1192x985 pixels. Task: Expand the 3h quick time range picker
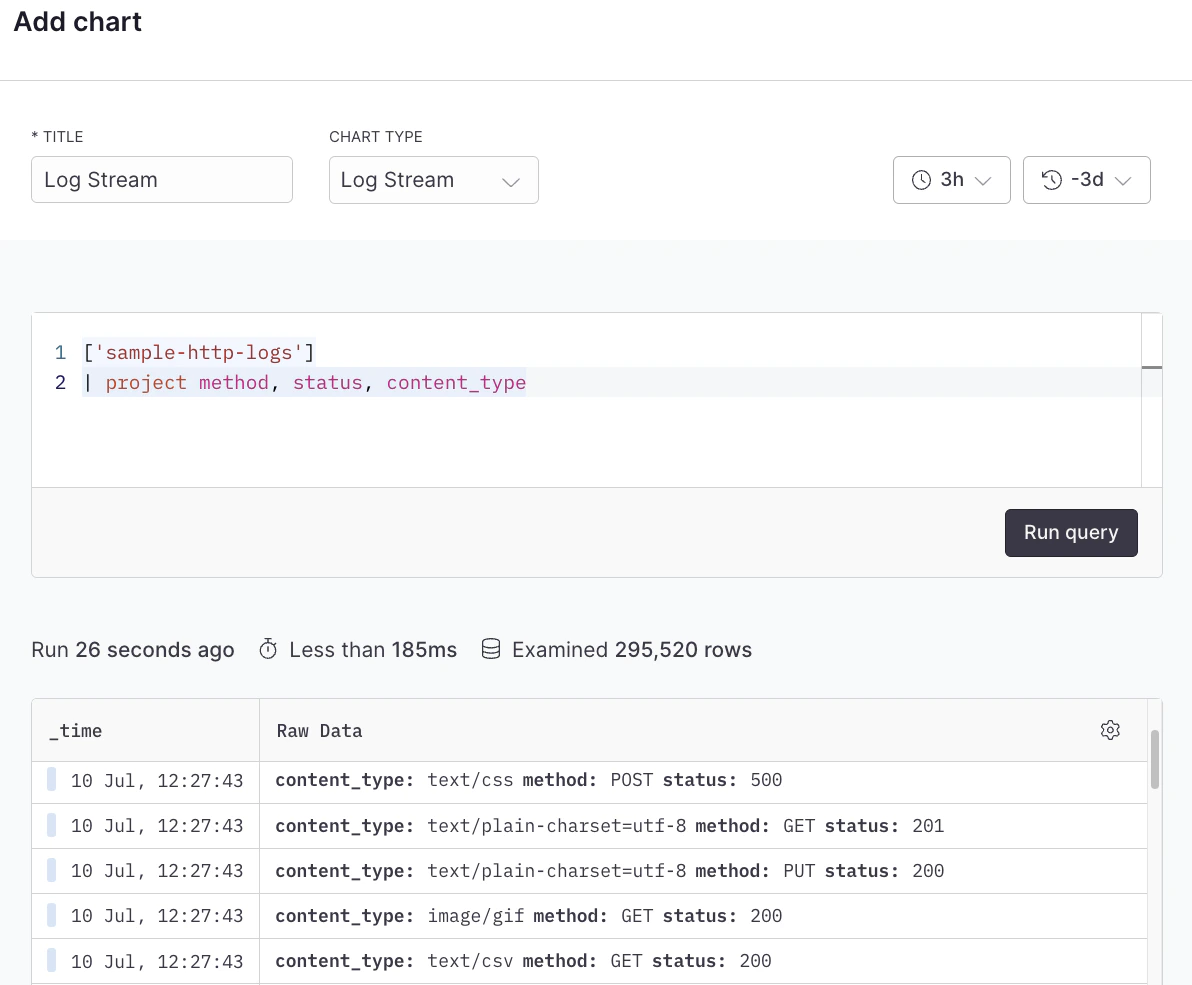click(951, 180)
